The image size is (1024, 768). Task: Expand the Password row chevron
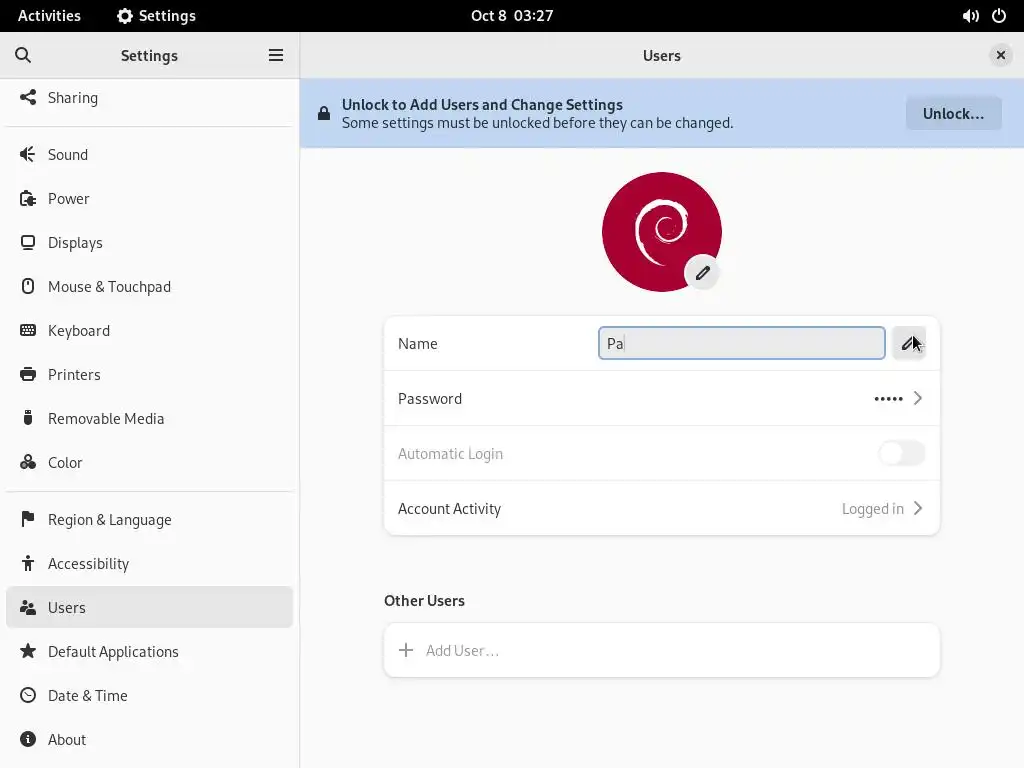[918, 398]
